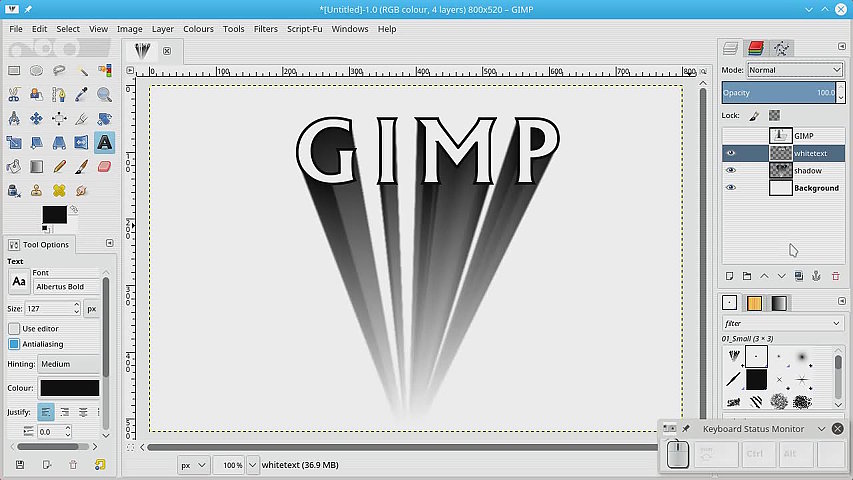Hide the shadow layer

click(731, 171)
